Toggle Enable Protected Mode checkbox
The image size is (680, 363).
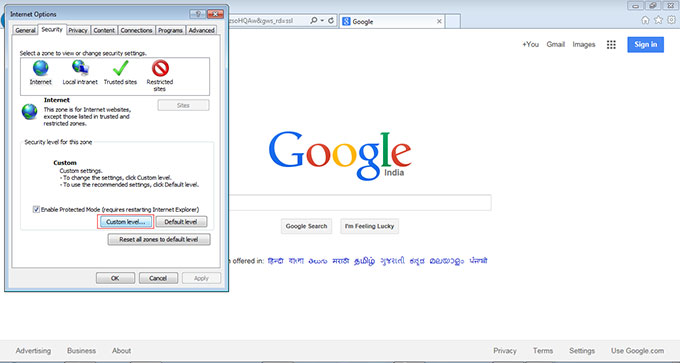[36, 209]
